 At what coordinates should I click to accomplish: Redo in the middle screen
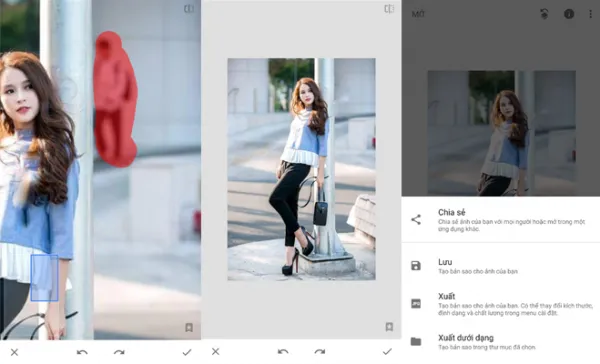[320, 351]
